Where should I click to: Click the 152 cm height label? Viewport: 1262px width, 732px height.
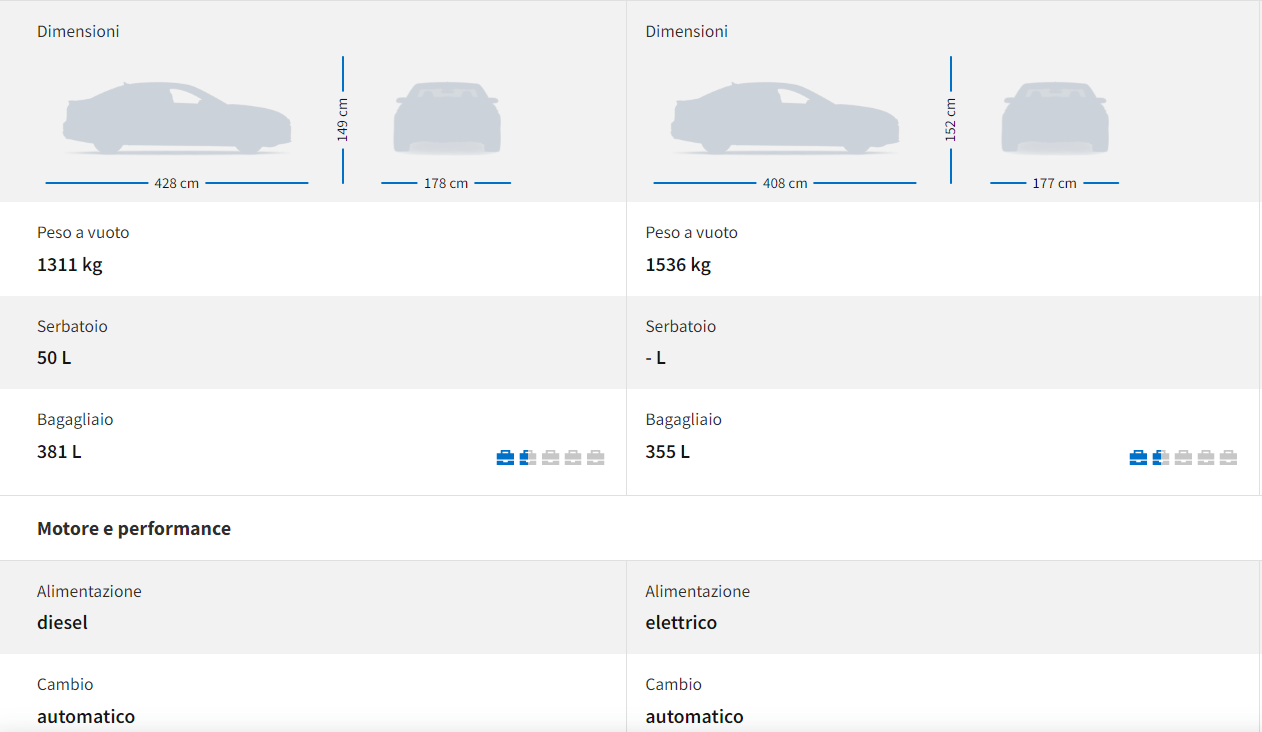coord(951,120)
